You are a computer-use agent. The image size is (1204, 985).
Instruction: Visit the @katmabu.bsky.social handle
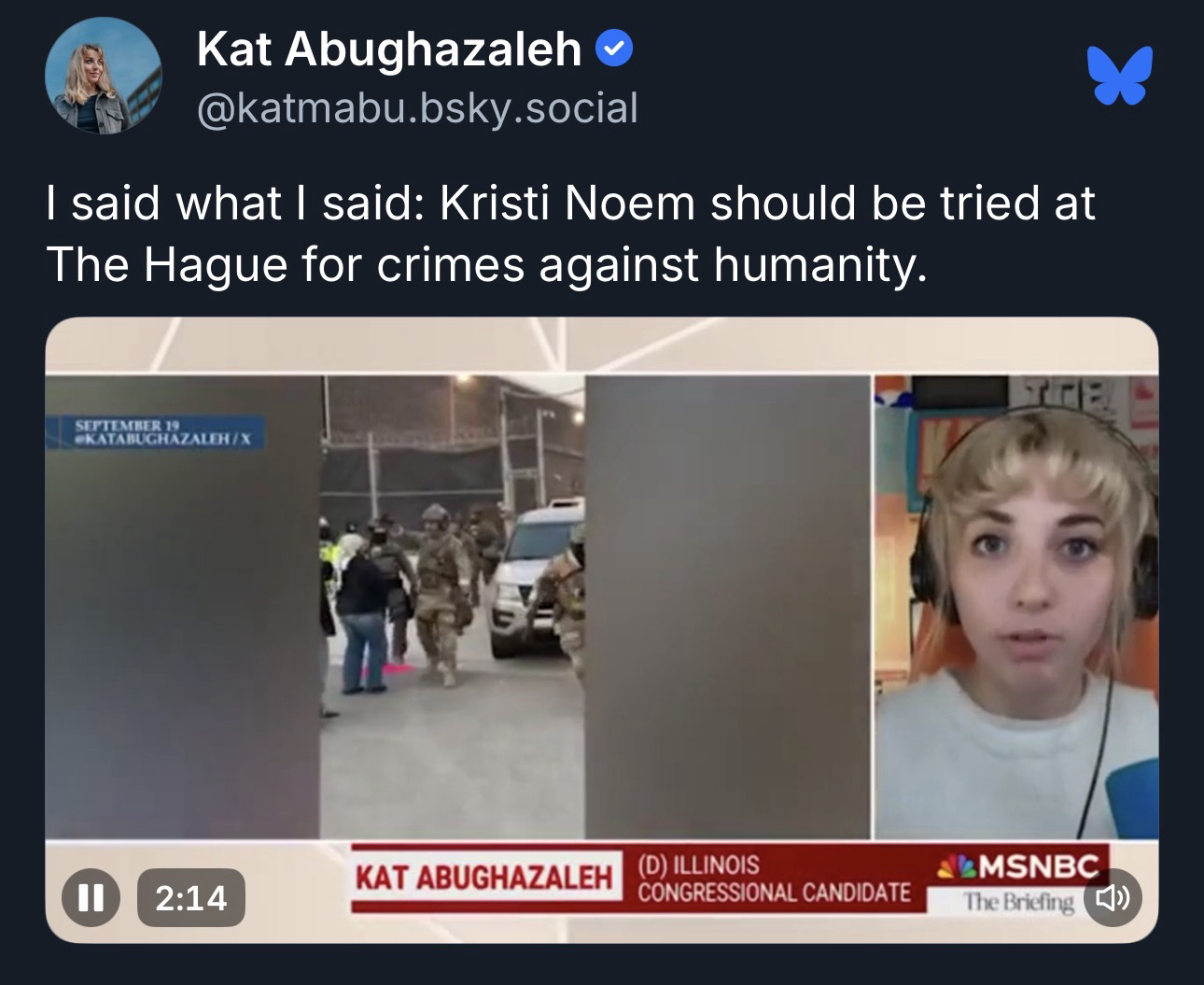pos(417,109)
